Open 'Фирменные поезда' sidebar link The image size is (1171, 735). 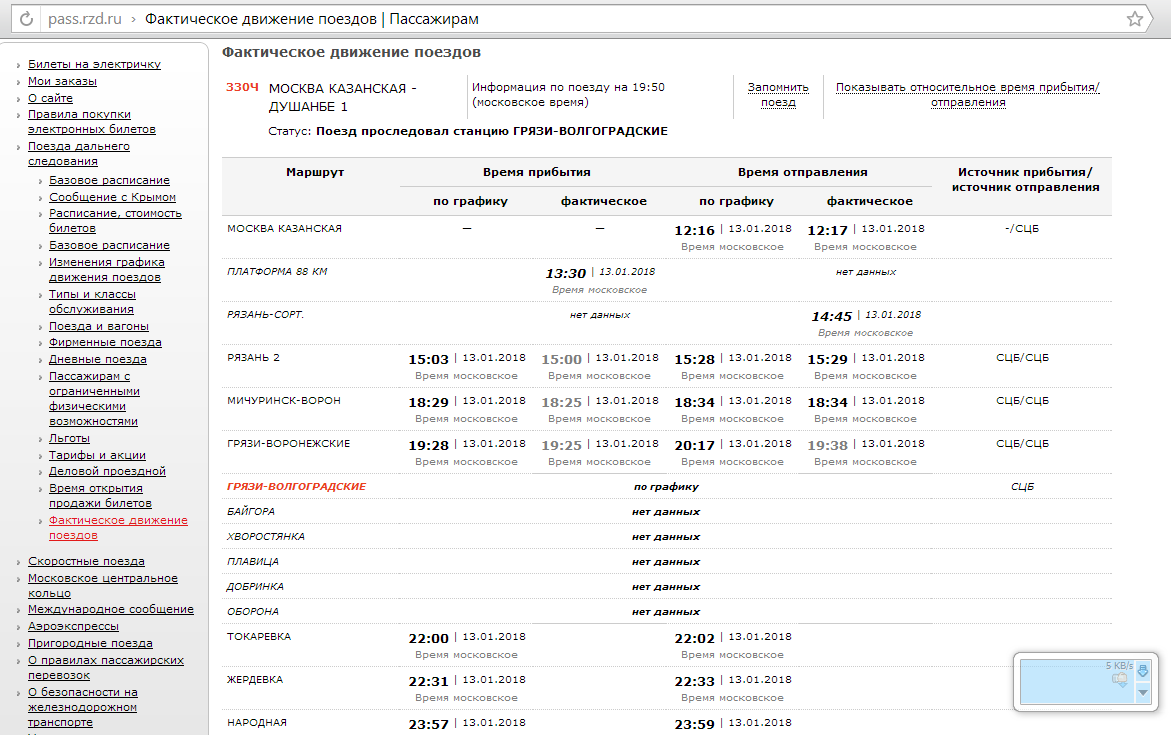coord(105,342)
